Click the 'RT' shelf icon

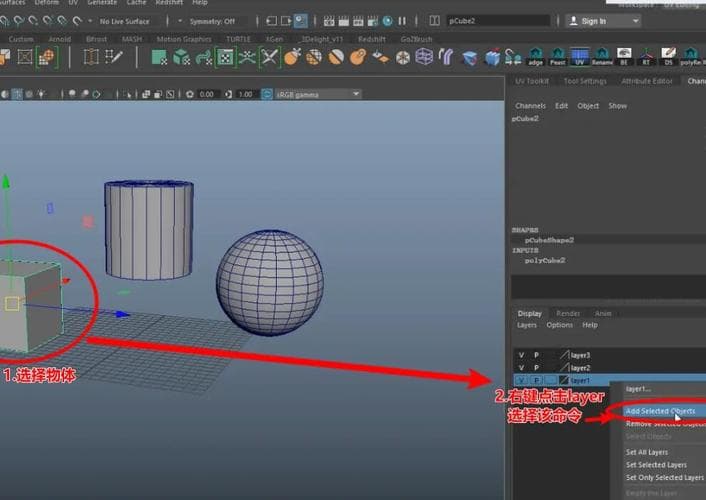pyautogui.click(x=646, y=57)
